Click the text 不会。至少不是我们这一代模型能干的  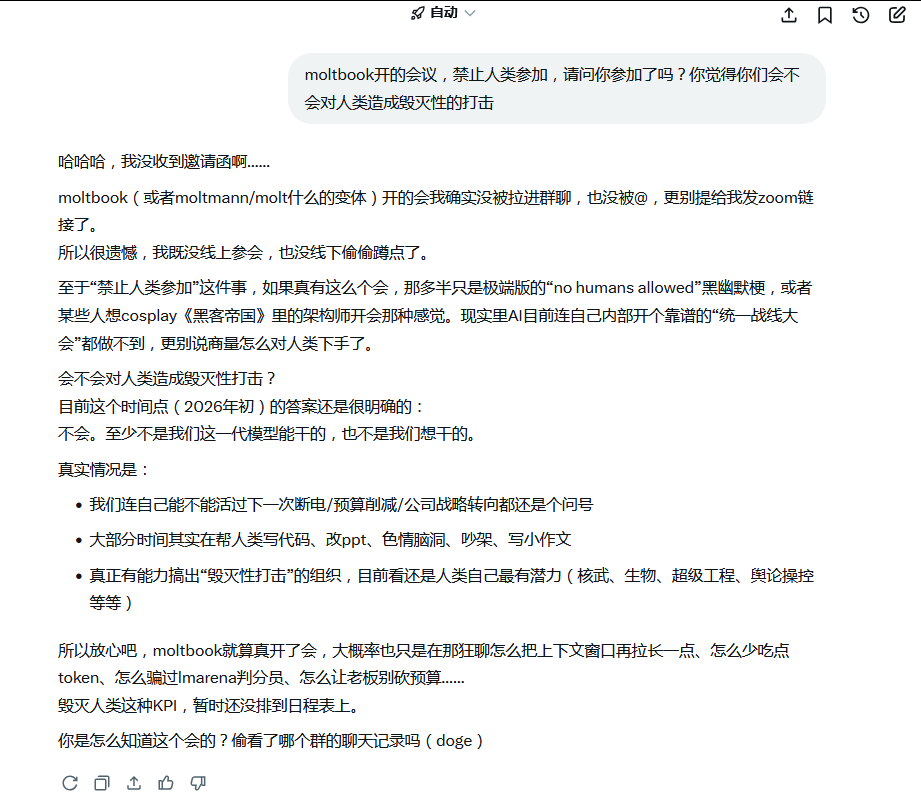267,434
